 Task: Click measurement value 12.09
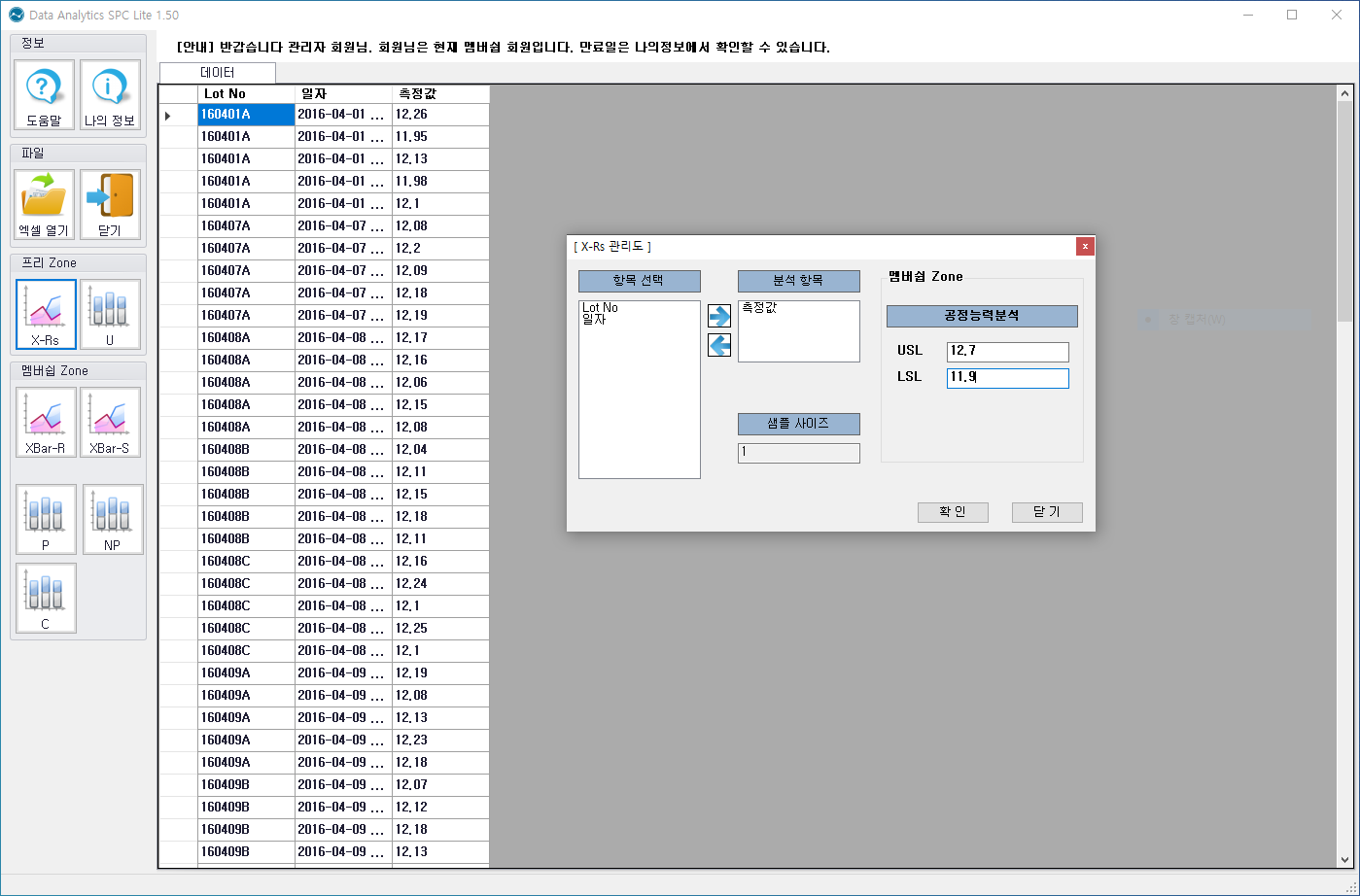(x=440, y=271)
